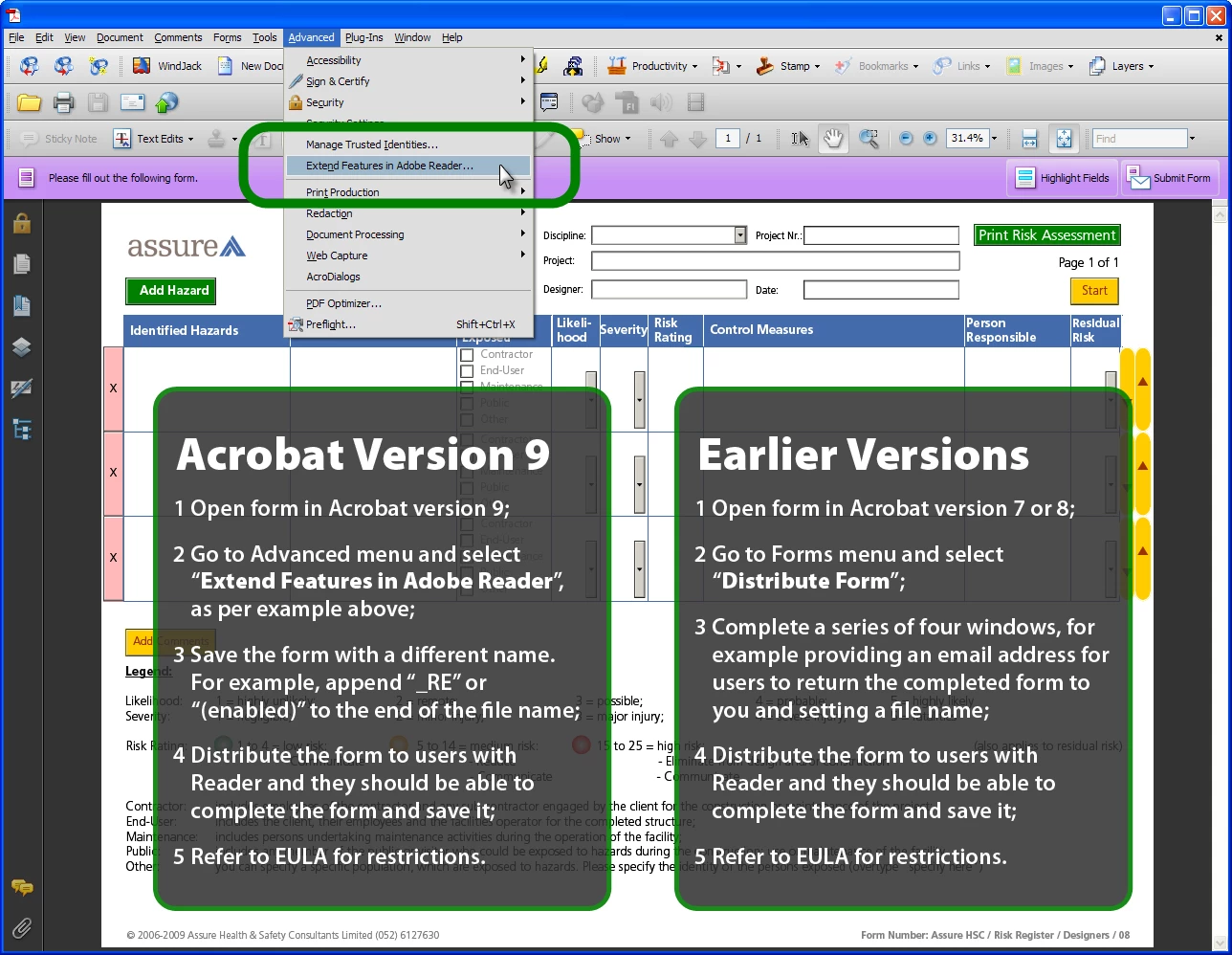Image resolution: width=1232 pixels, height=955 pixels.
Task: Click the Find search box
Action: [1139, 139]
